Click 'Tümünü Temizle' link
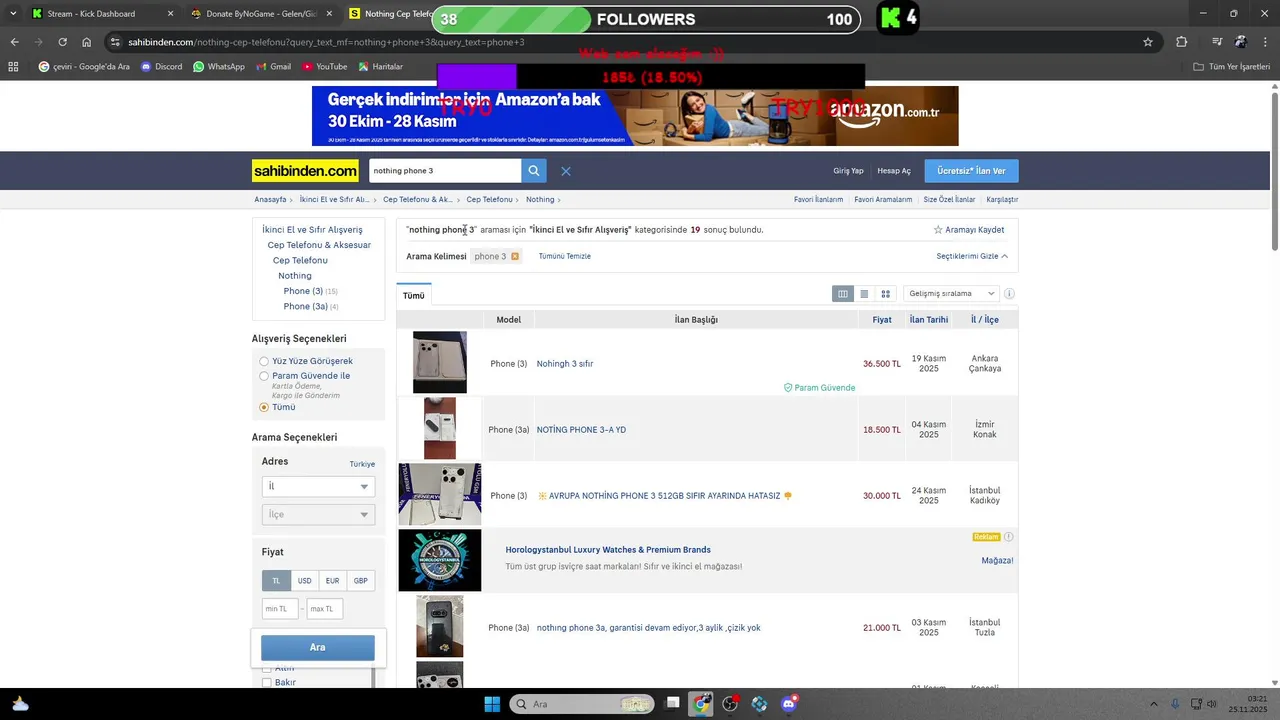 click(x=565, y=257)
